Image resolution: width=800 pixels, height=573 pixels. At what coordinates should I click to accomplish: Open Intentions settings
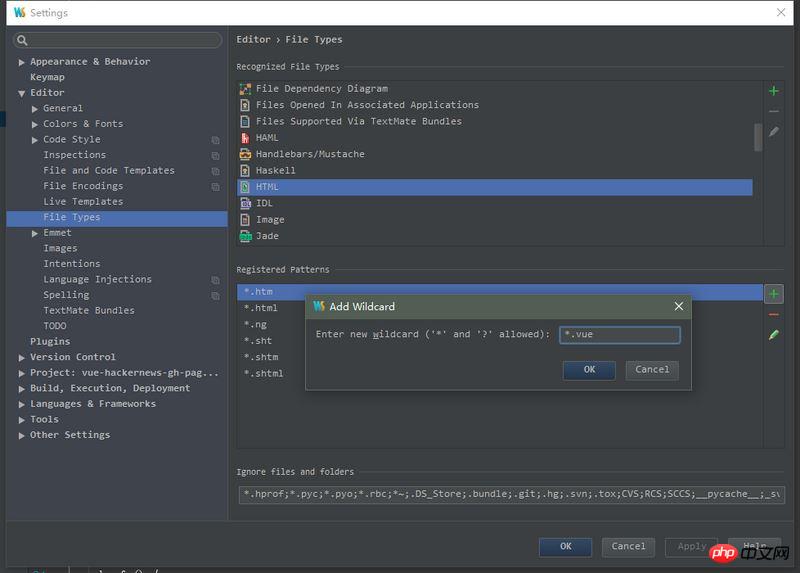[71, 264]
